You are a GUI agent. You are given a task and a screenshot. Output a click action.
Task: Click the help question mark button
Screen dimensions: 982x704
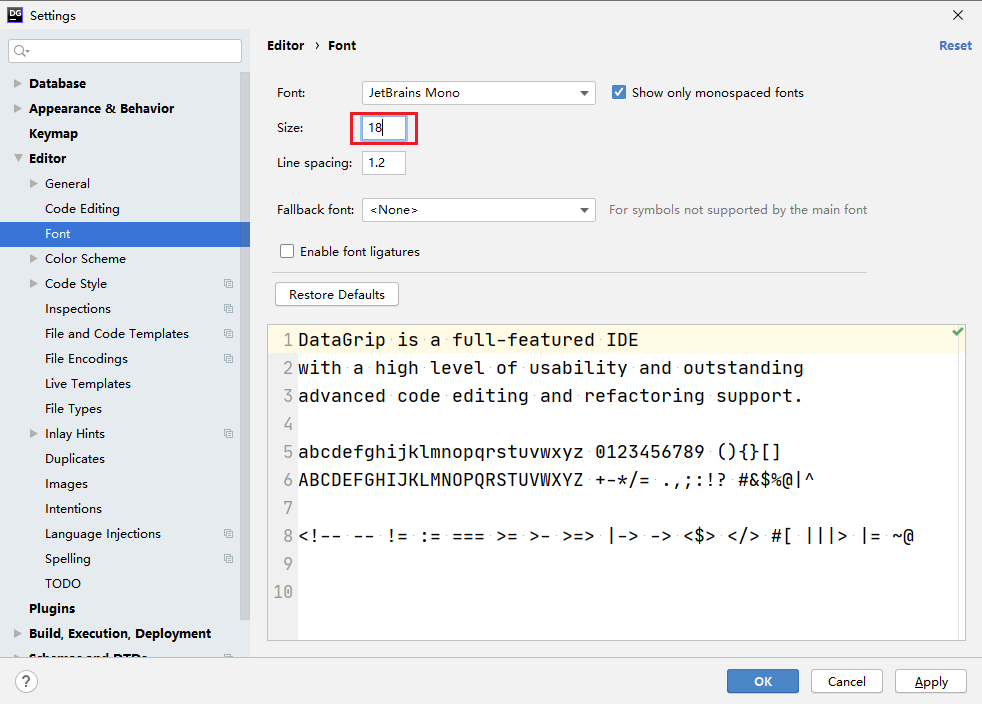26,681
